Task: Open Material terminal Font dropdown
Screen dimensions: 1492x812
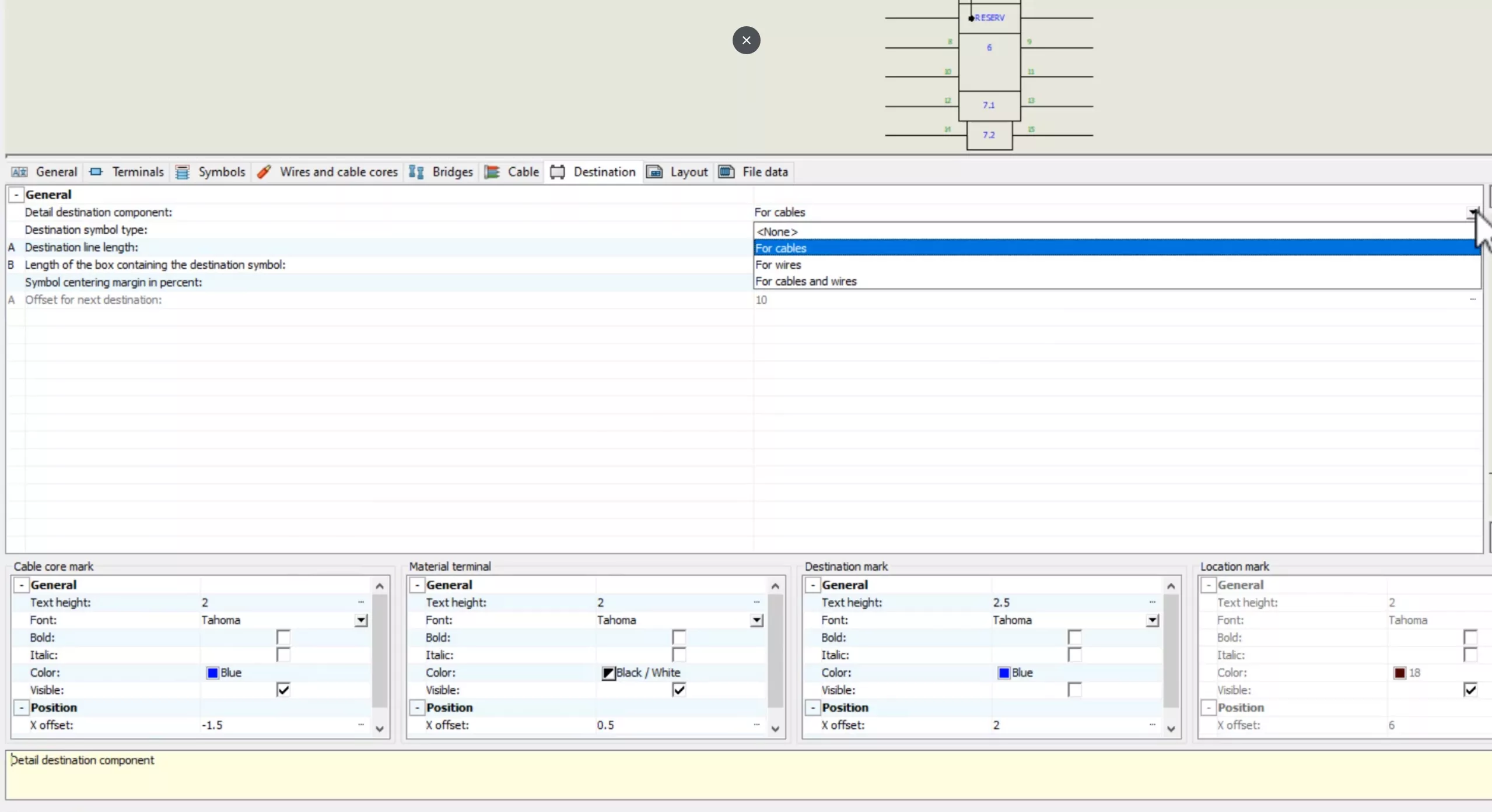Action: pyautogui.click(x=756, y=620)
